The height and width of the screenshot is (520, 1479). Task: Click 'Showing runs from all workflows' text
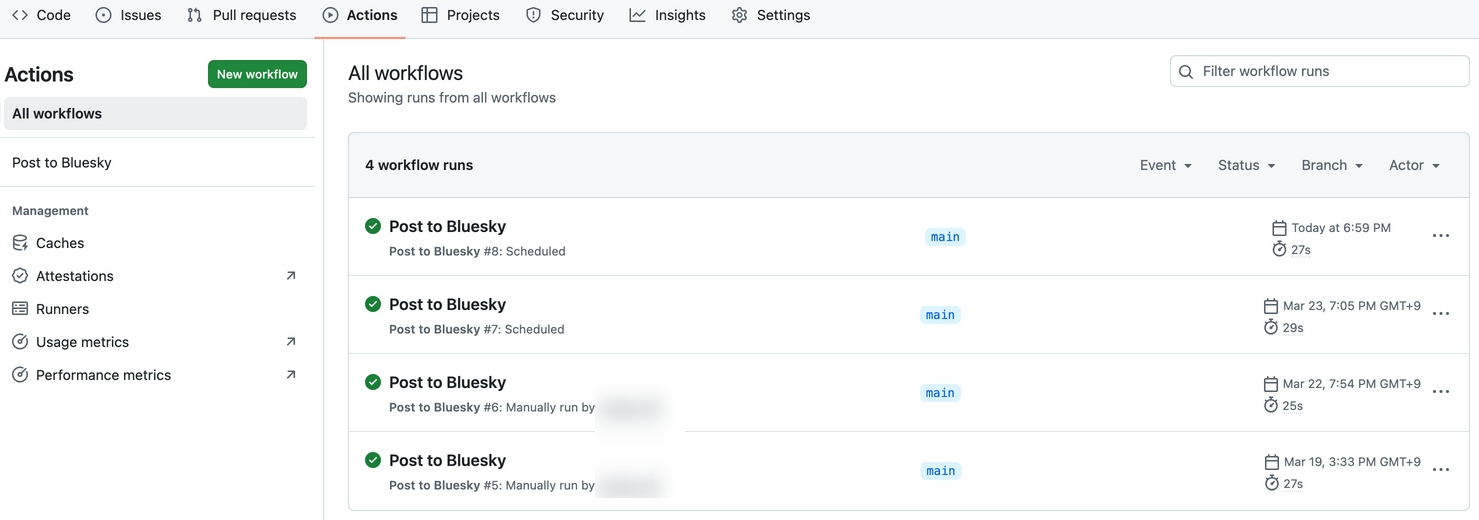coord(452,98)
